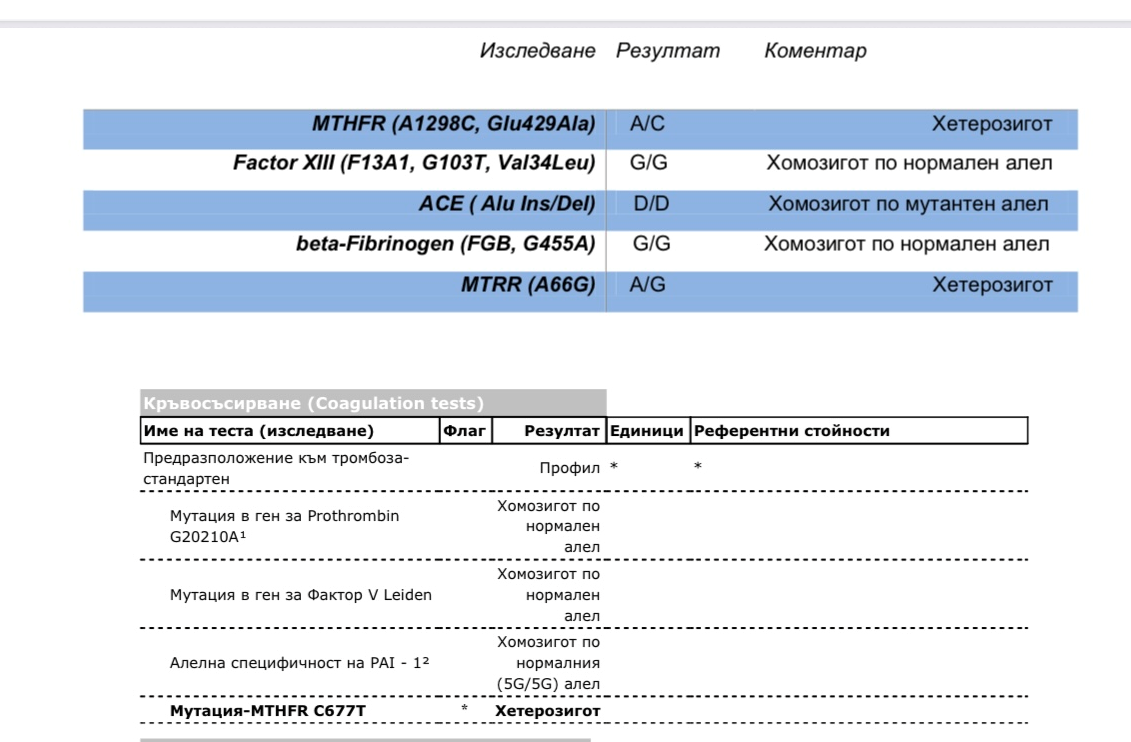
Task: Click the 'Единици' column header
Action: point(647,431)
